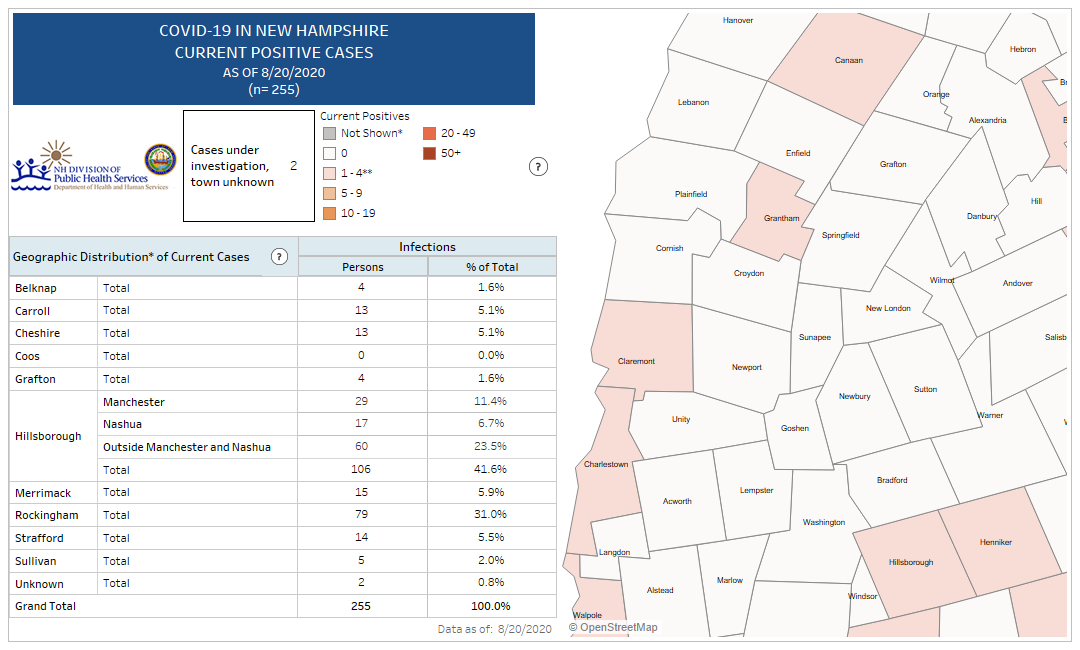Image resolution: width=1080 pixels, height=650 pixels.
Task: Click the Geographic Distribution help question mark
Action: coord(280,257)
